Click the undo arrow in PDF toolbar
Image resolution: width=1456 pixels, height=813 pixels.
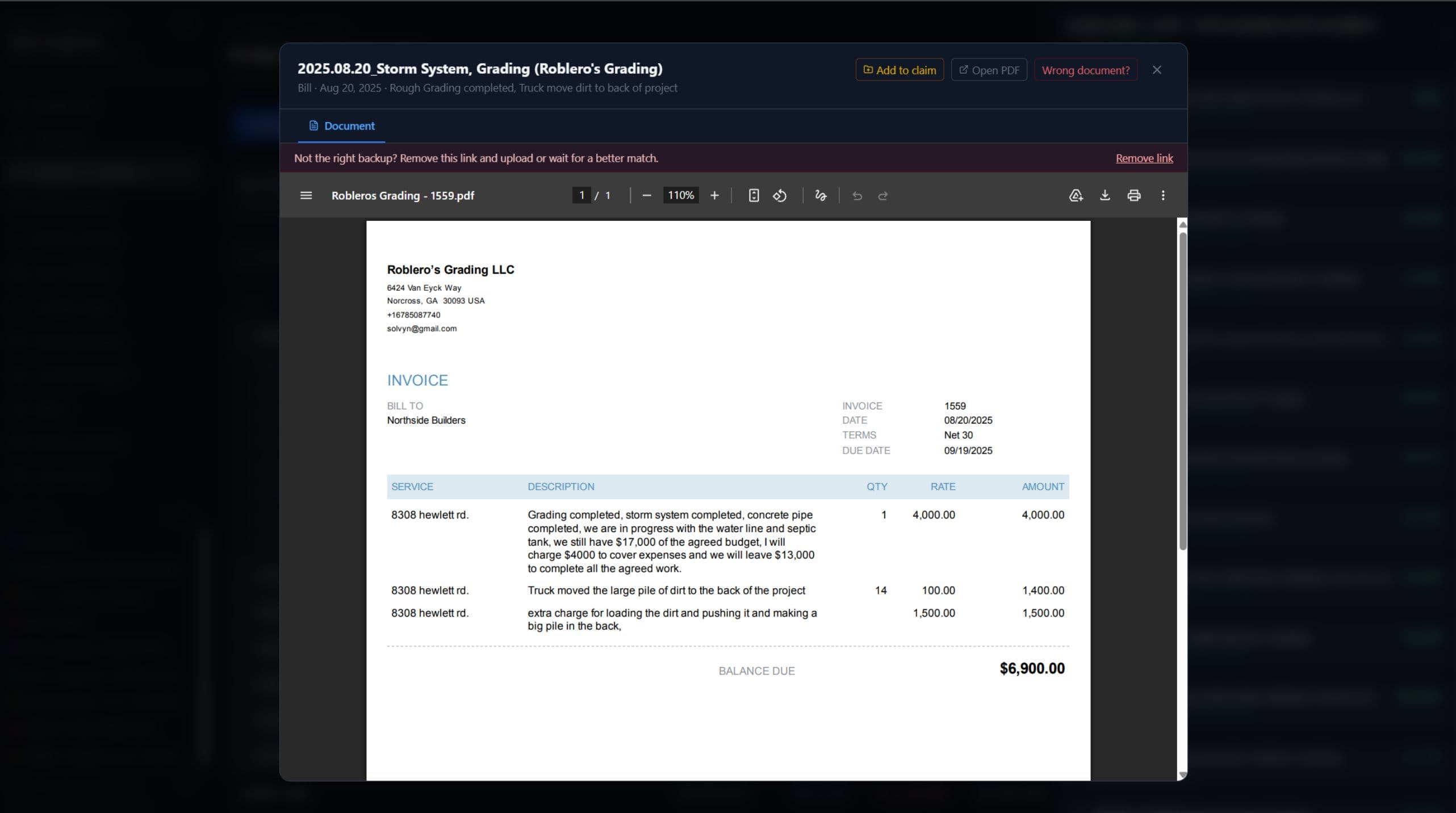tap(857, 196)
